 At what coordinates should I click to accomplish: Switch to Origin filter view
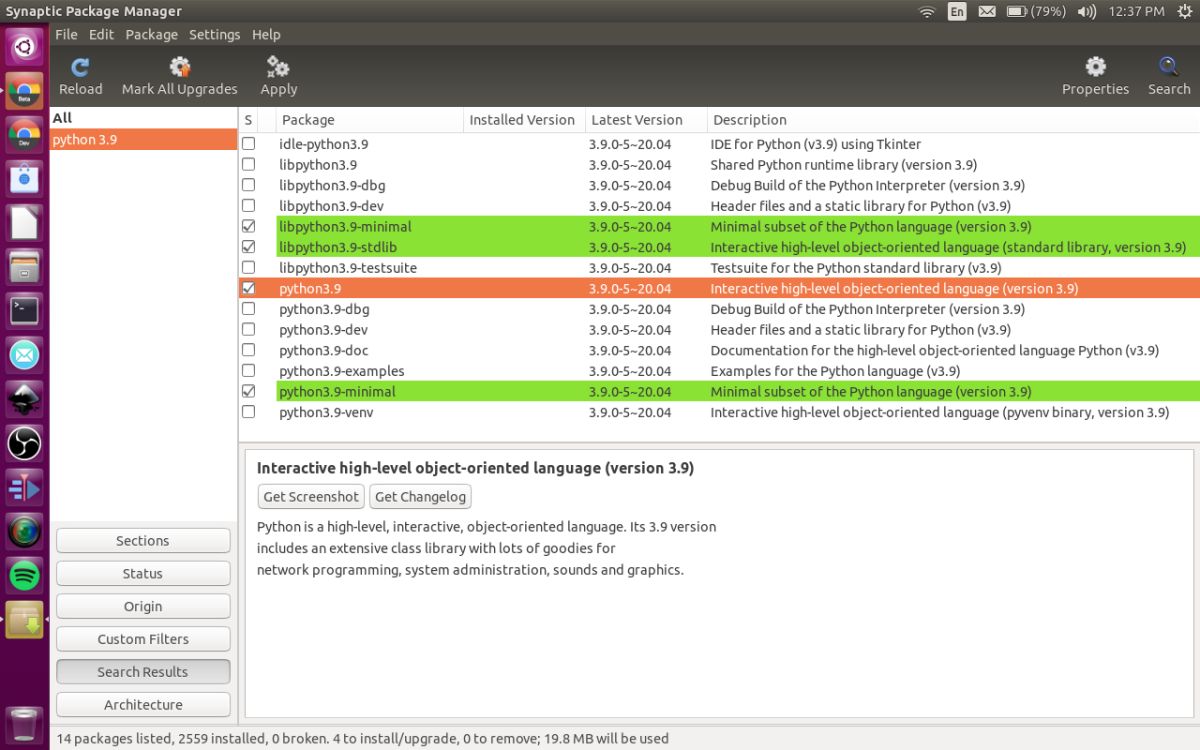tap(143, 607)
